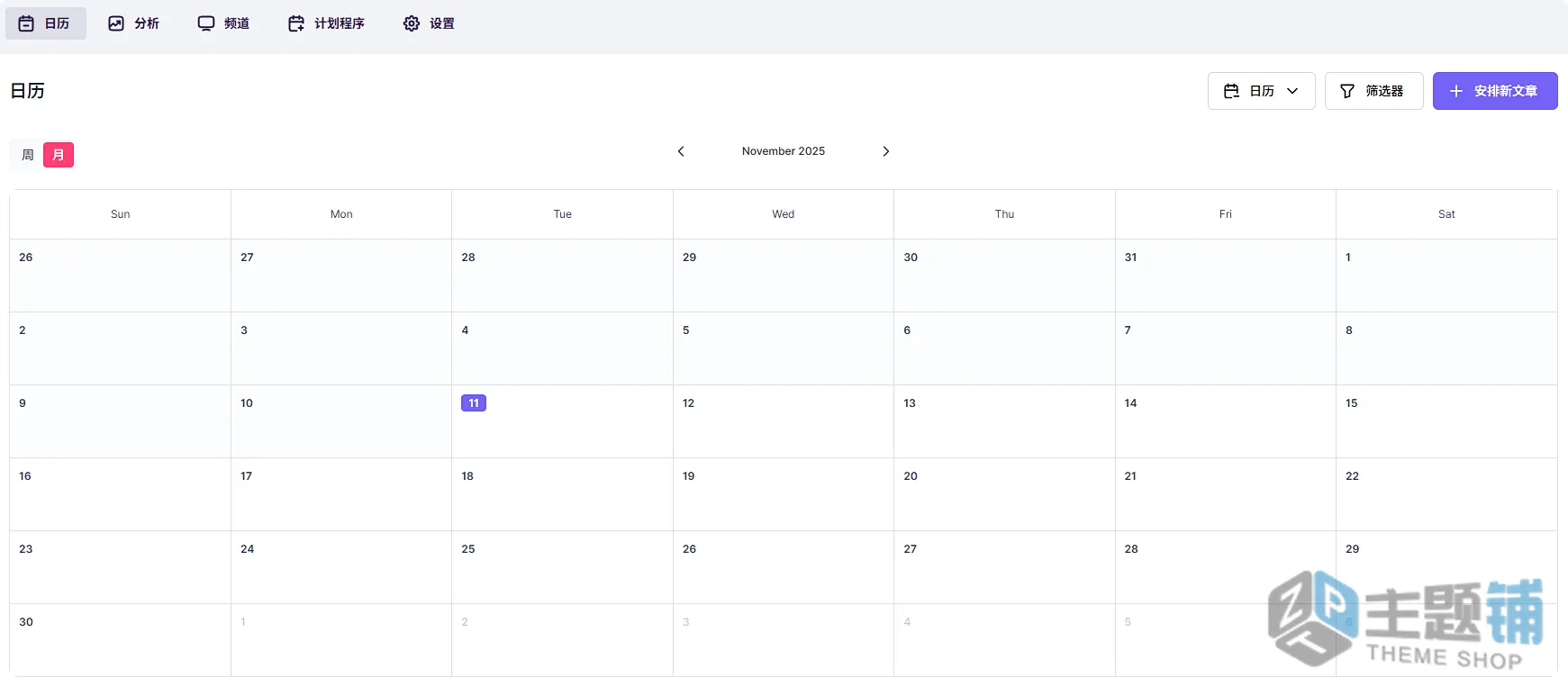
Task: Select date 7 in the calendar
Action: tap(1226, 348)
